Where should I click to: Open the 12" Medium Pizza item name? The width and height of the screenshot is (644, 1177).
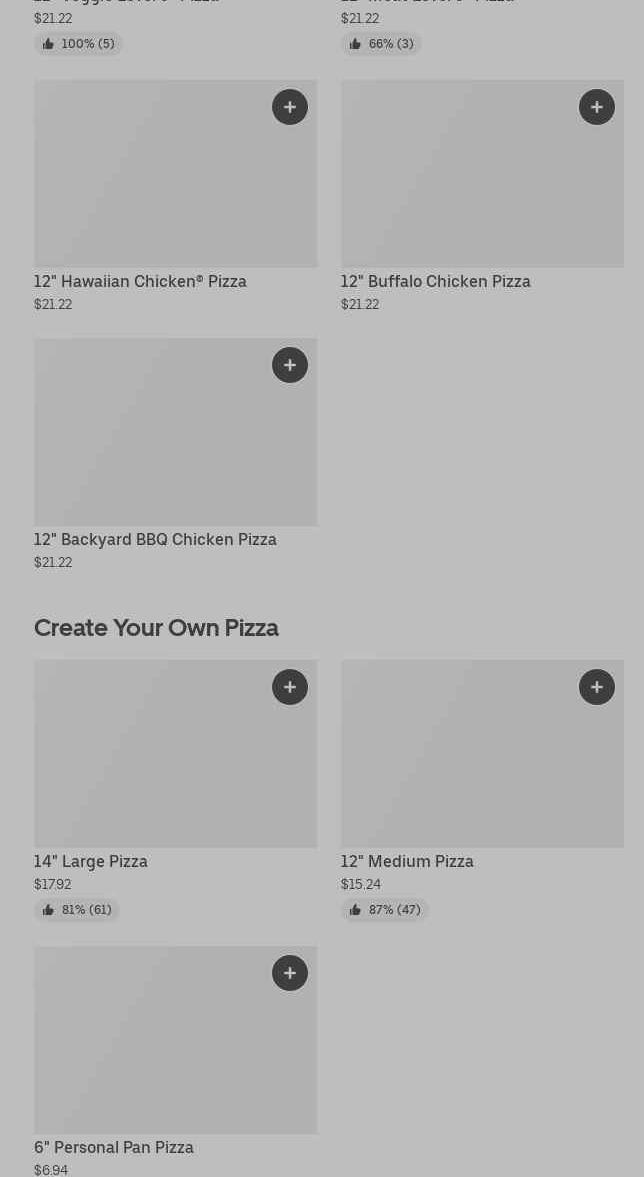coord(407,861)
